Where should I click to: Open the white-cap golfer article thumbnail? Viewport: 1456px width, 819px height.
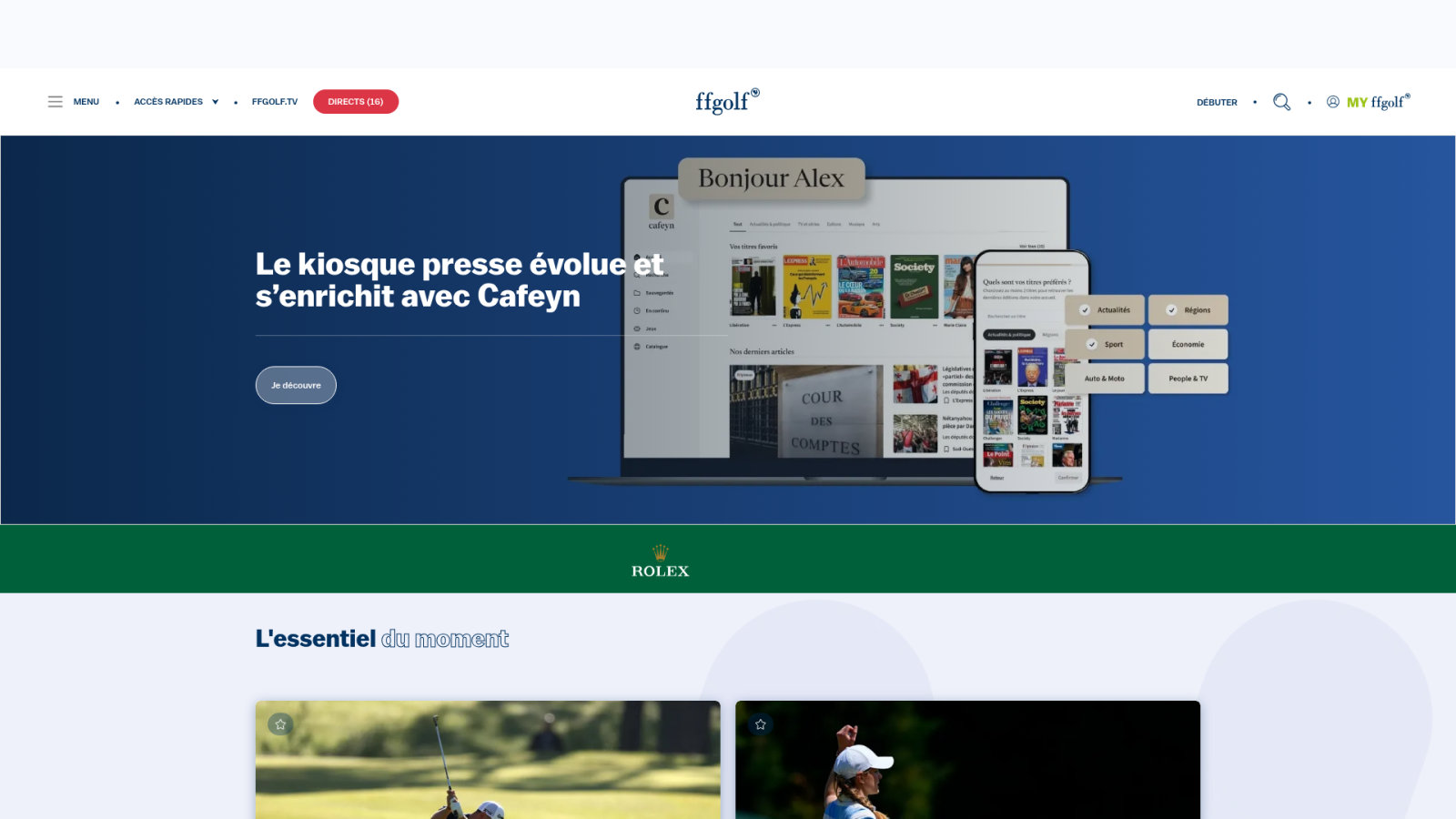(x=967, y=760)
